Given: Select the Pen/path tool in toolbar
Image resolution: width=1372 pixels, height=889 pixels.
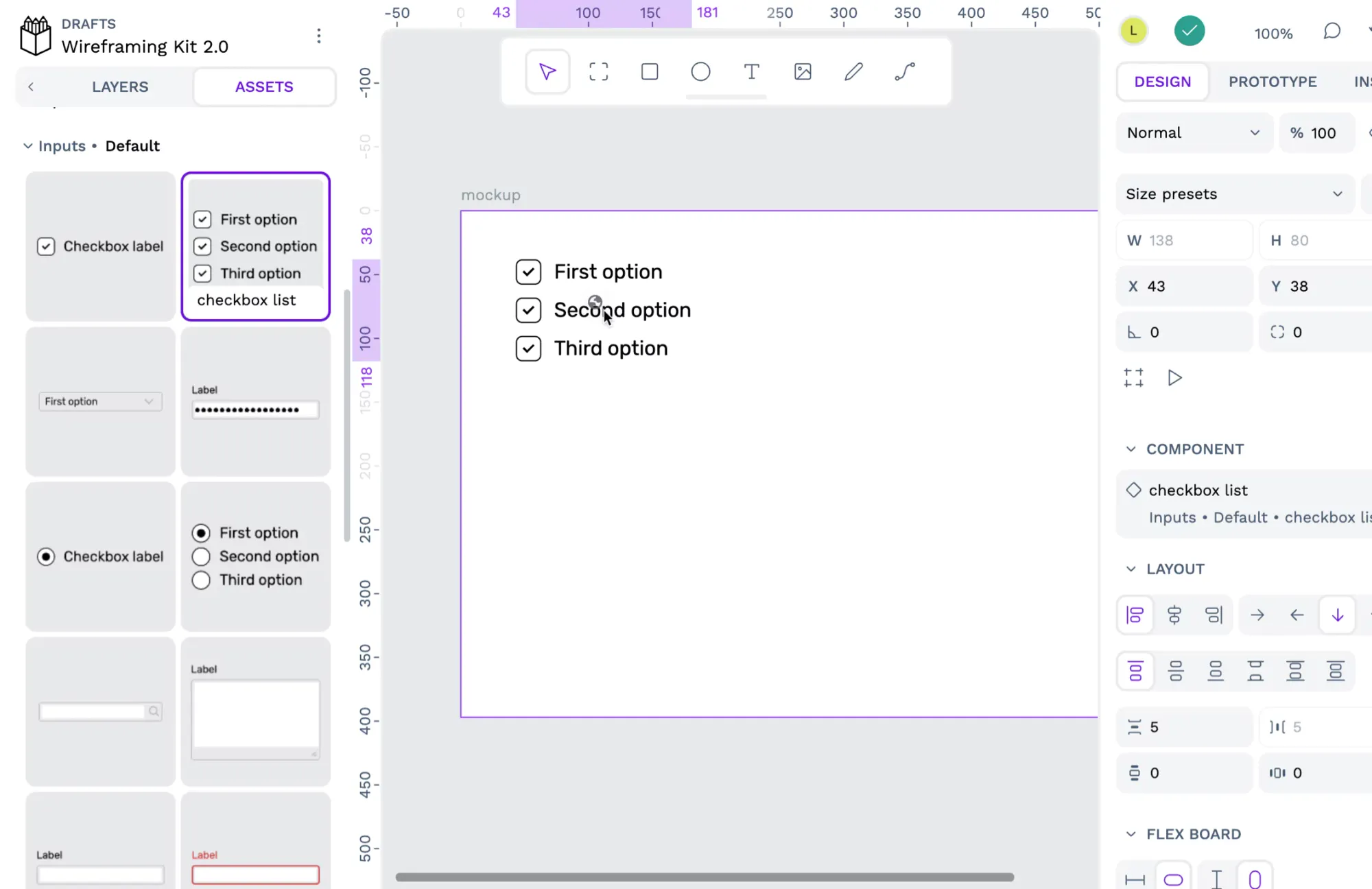Looking at the screenshot, I should [905, 72].
